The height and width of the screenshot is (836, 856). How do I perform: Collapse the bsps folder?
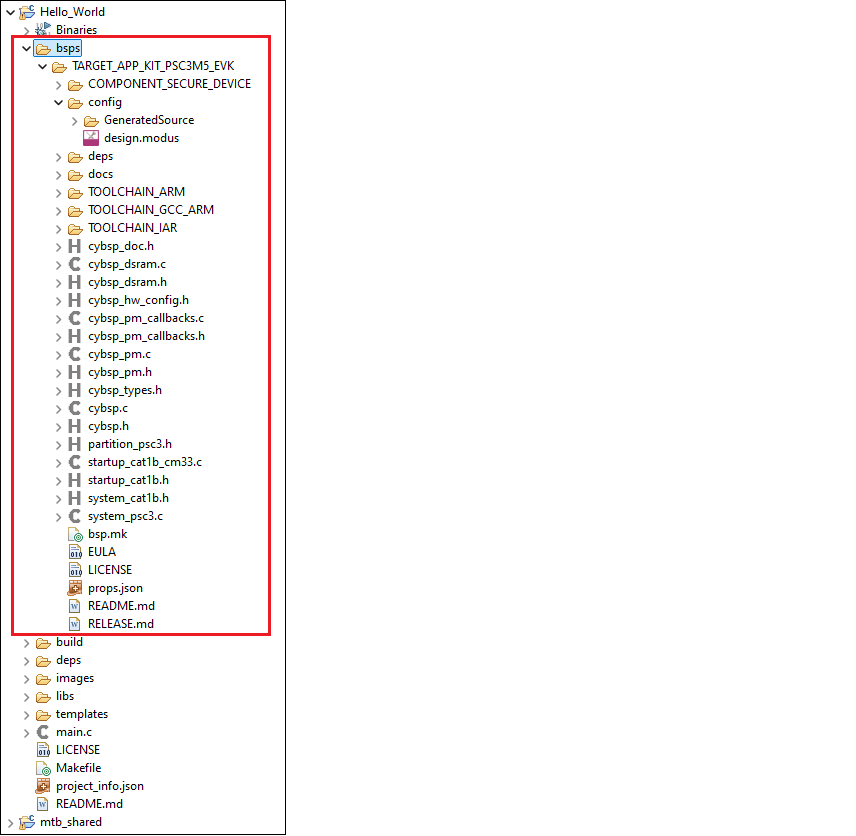tap(26, 48)
